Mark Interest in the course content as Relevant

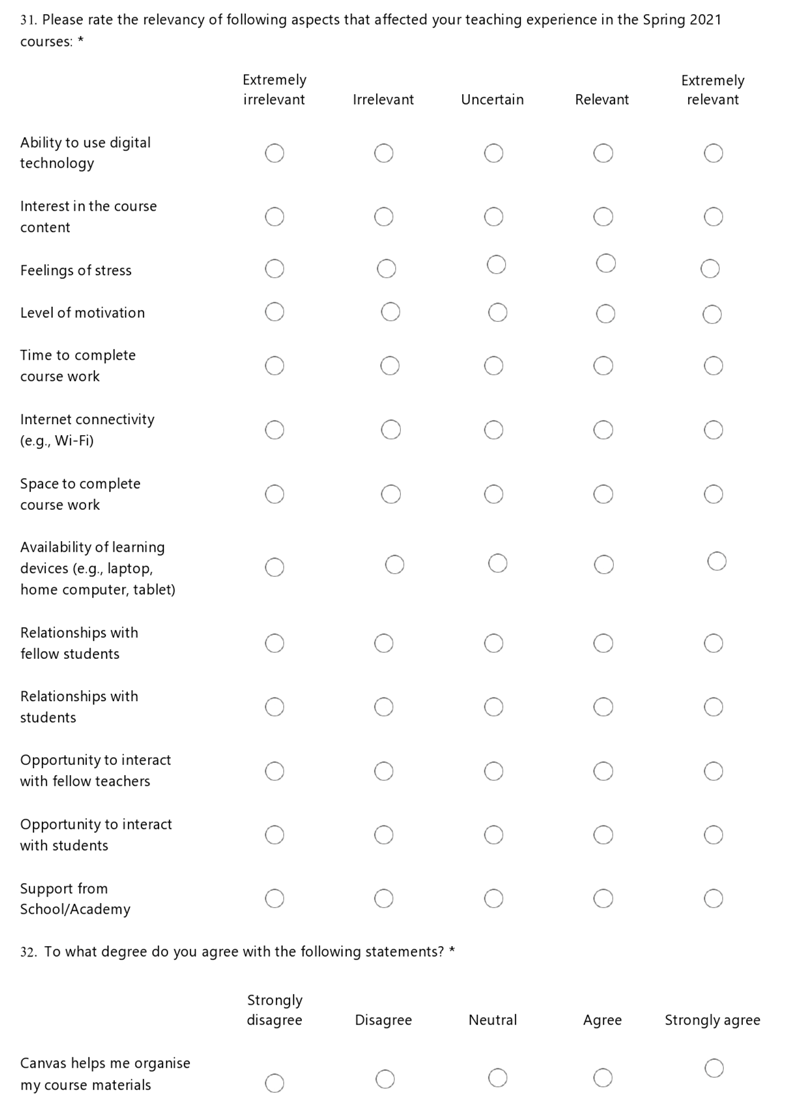click(603, 217)
